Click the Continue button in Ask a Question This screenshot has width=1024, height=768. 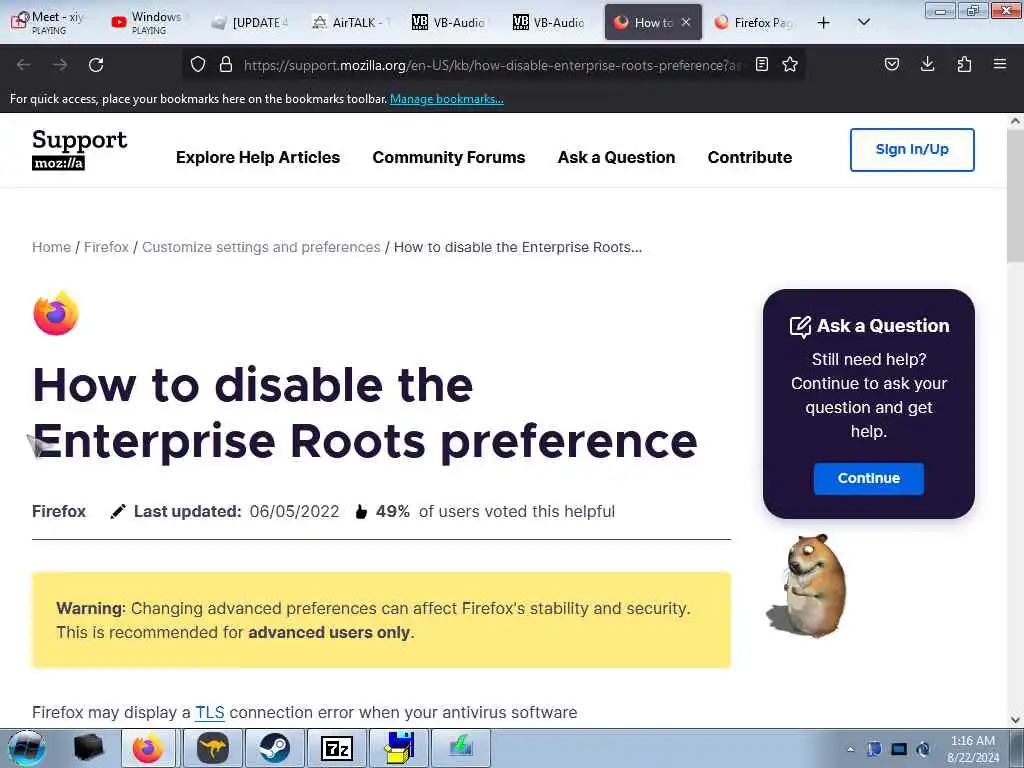point(869,478)
